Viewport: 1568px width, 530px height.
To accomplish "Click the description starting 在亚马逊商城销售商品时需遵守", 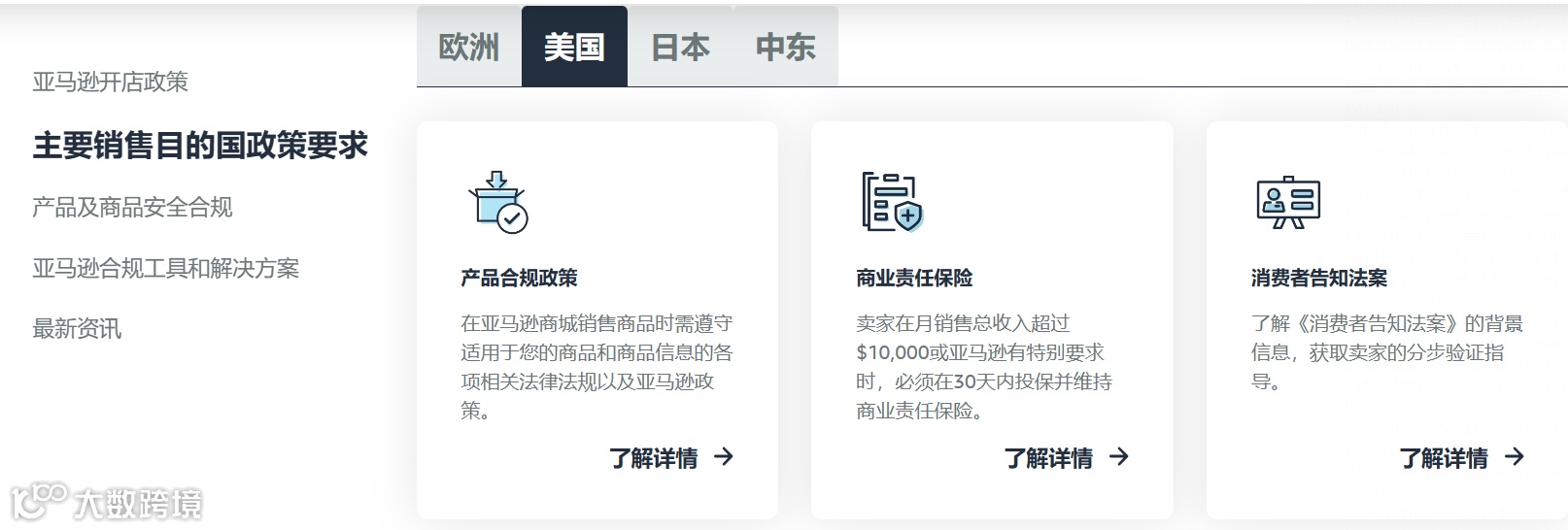I will [x=597, y=367].
